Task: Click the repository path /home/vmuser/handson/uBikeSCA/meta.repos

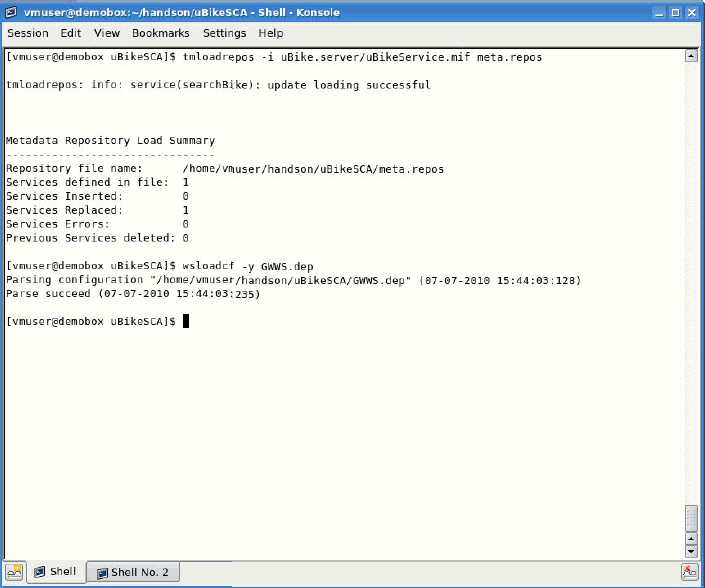Action: click(313, 169)
